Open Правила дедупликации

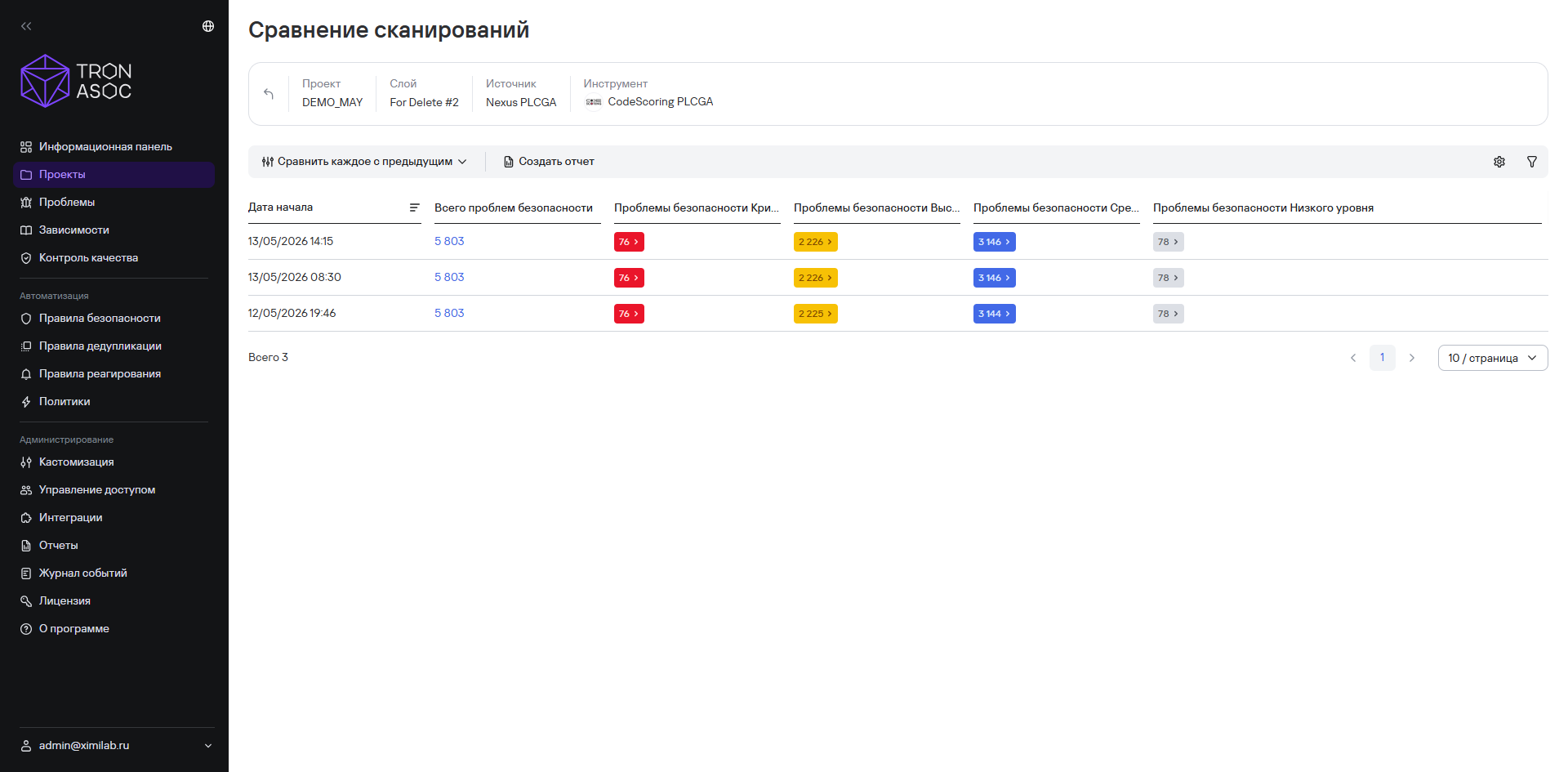(x=114, y=346)
